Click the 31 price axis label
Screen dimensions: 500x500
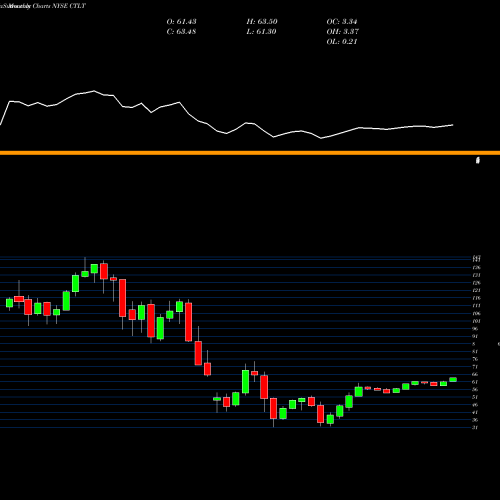pyautogui.click(x=475, y=427)
